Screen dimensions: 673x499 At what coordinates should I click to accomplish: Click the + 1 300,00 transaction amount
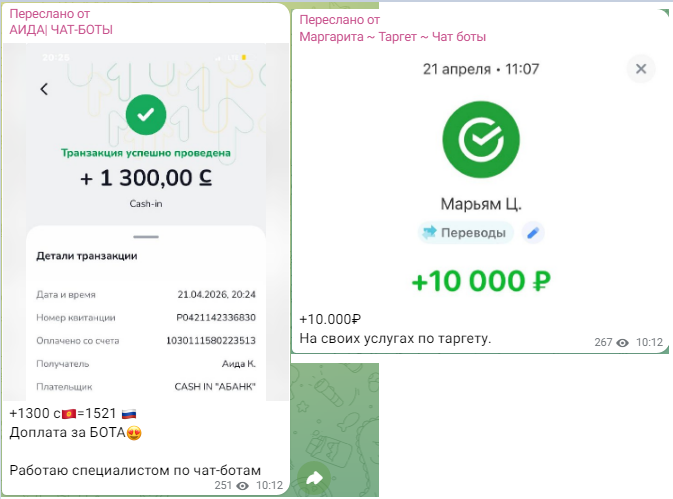(x=146, y=178)
